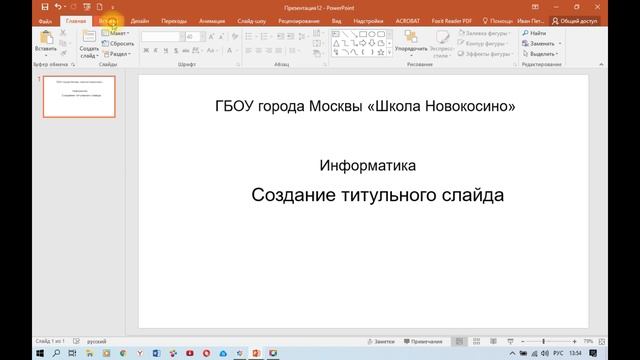Image resolution: width=640 pixels, height=360 pixels.
Task: Expand the shapes gallery with the bottom arrow
Action: 389,53
